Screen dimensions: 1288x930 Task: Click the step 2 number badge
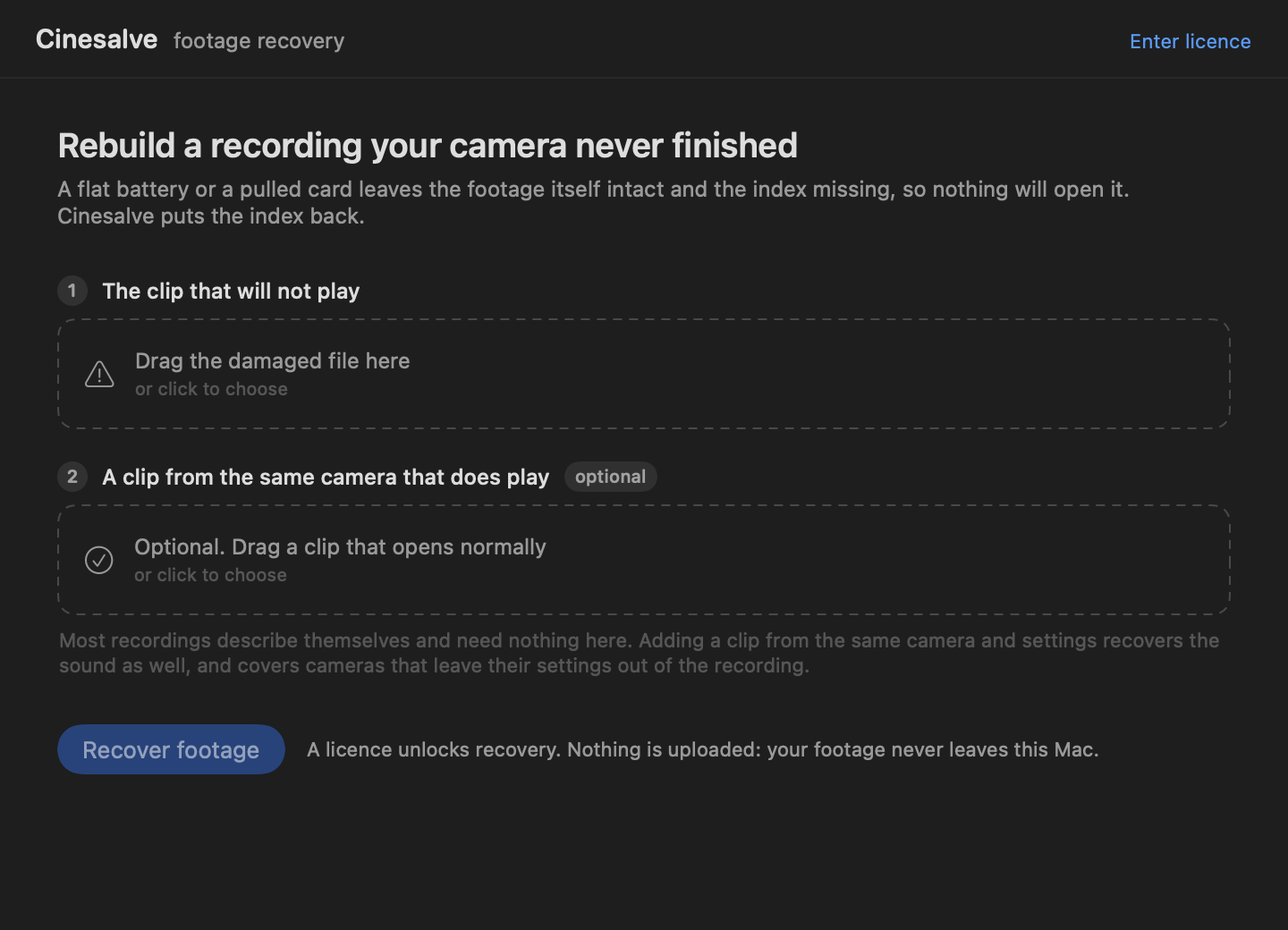[x=72, y=477]
